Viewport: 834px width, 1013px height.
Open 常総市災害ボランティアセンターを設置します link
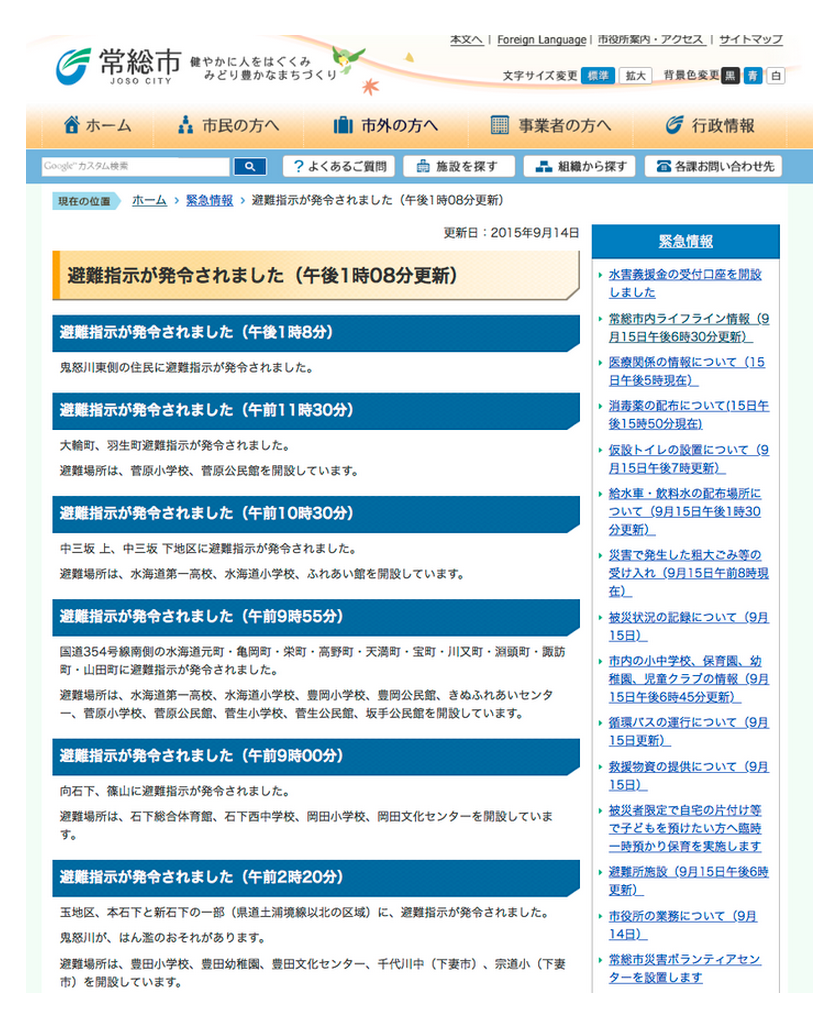(685, 968)
